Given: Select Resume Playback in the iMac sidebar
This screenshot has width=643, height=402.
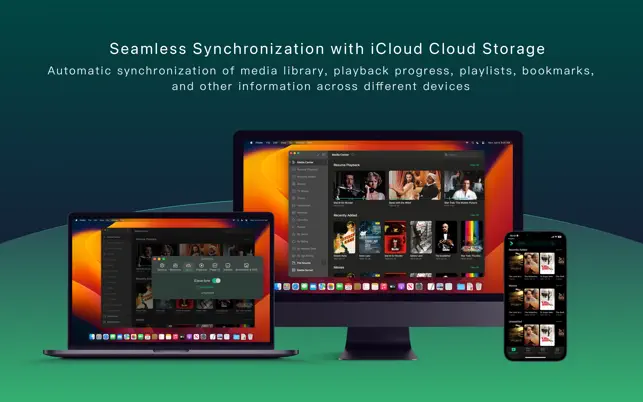Looking at the screenshot, I should [307, 169].
